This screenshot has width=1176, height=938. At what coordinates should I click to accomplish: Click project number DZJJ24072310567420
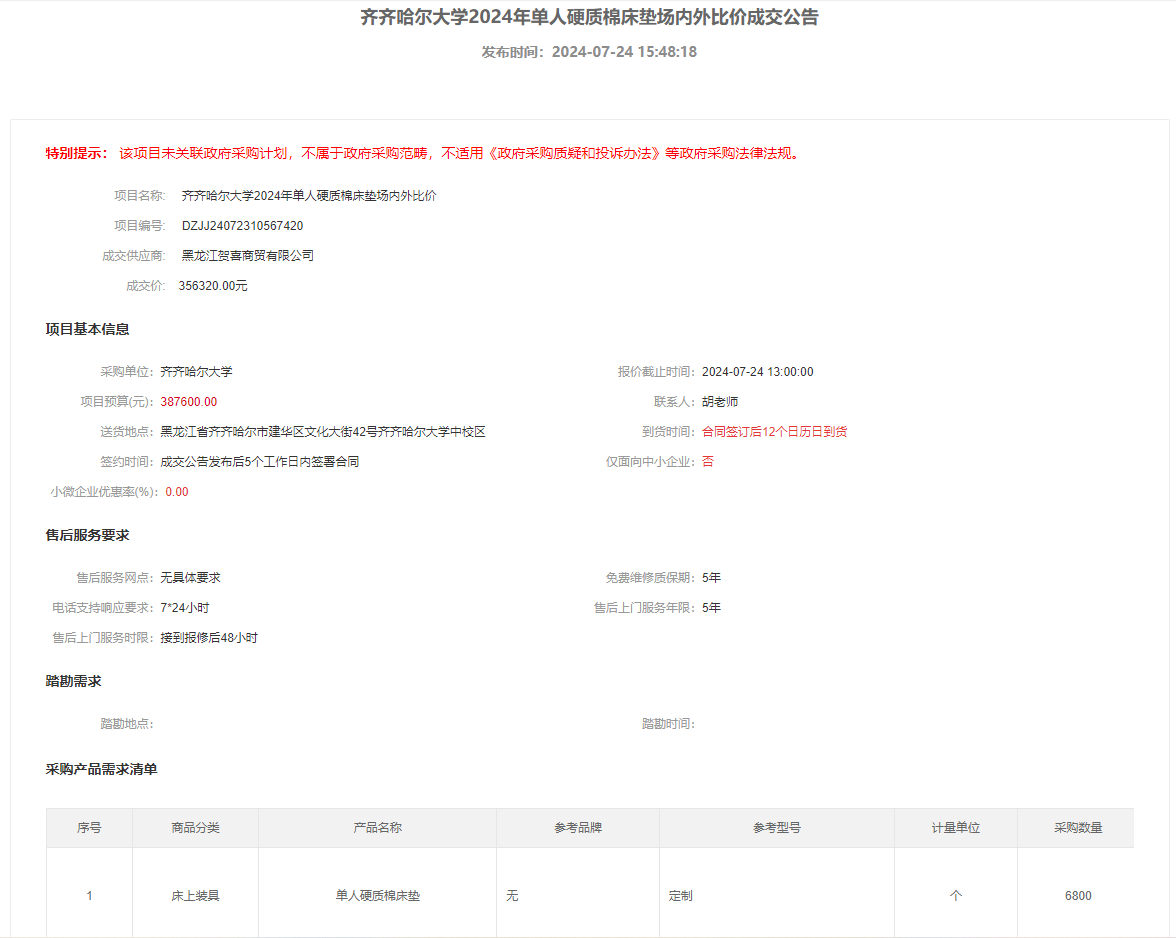[x=242, y=226]
